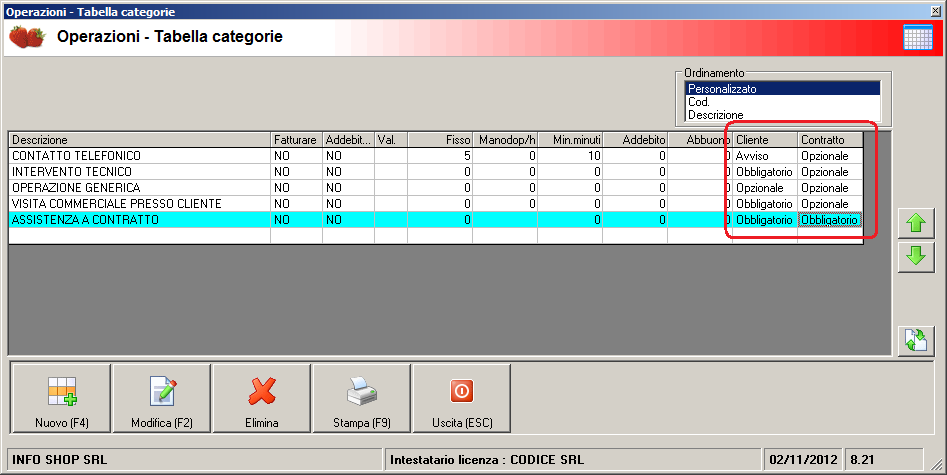Screen dimensions: 947x475
Task: Click Contratto Opzionale for VISITA COMMERCIALE row
Action: point(830,204)
